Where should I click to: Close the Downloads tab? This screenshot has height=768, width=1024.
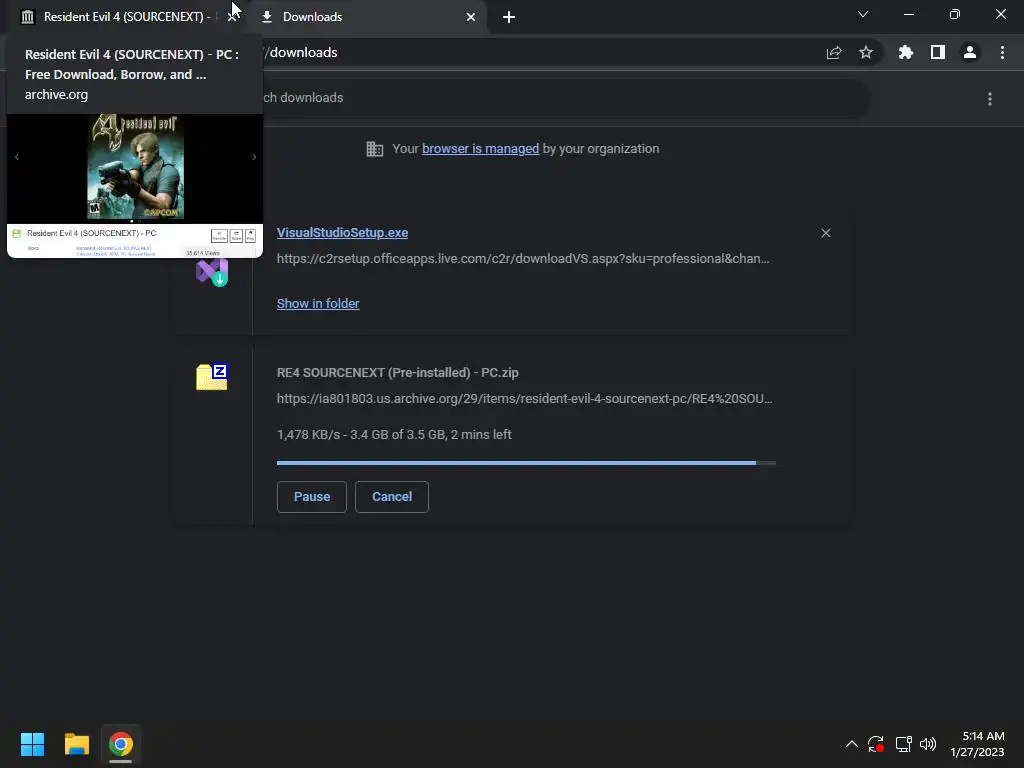click(471, 17)
